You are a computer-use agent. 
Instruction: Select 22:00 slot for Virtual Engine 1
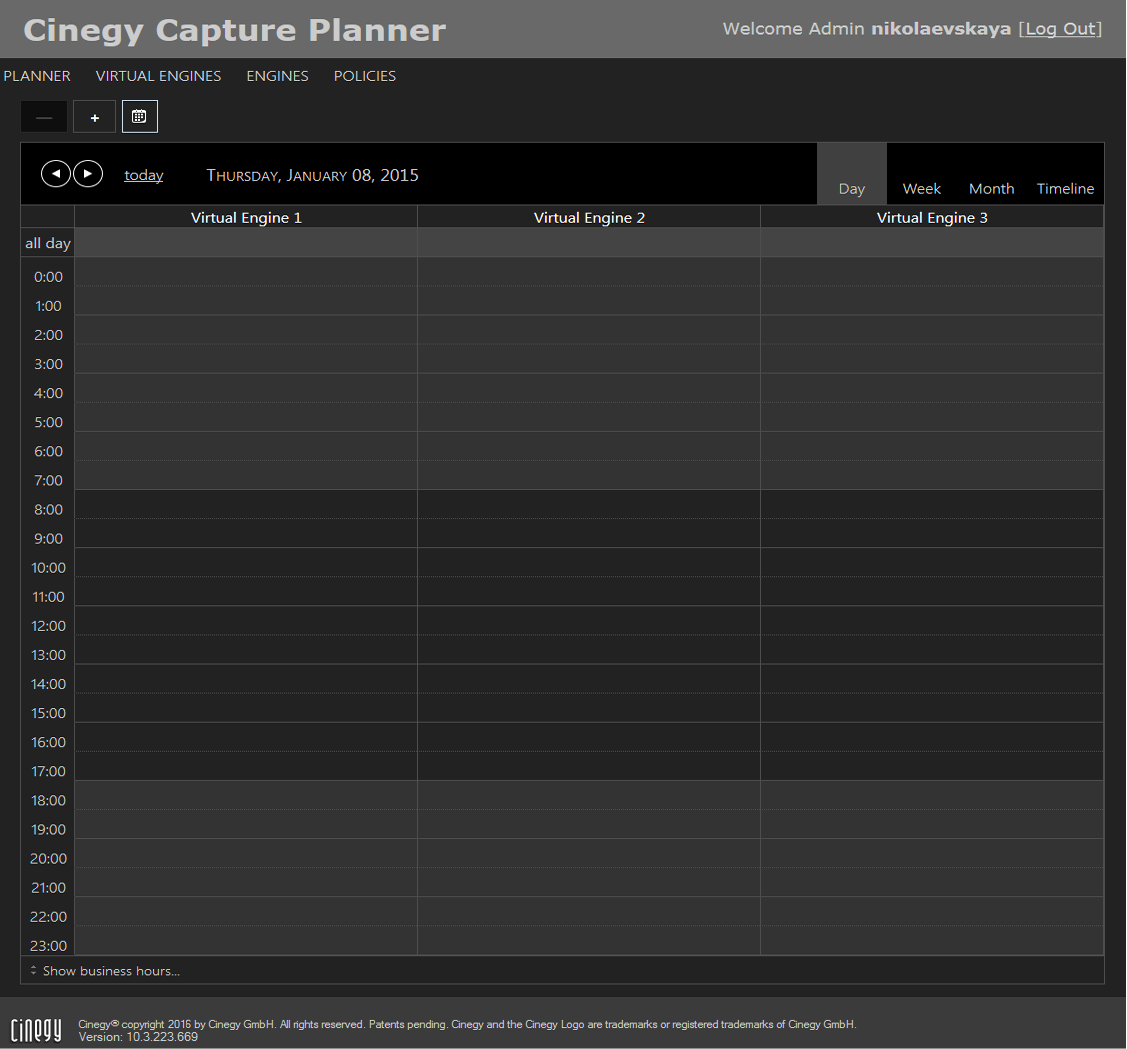pos(246,912)
